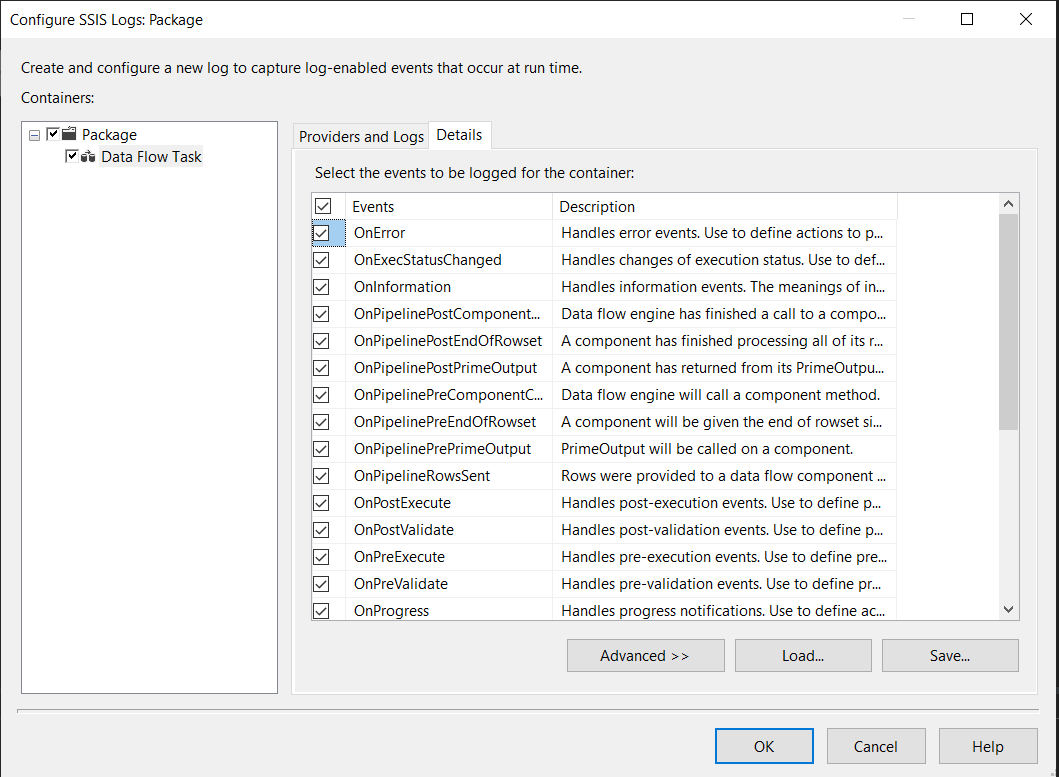Click the Package folder icon in tree
Image resolution: width=1059 pixels, height=777 pixels.
pyautogui.click(x=69, y=134)
